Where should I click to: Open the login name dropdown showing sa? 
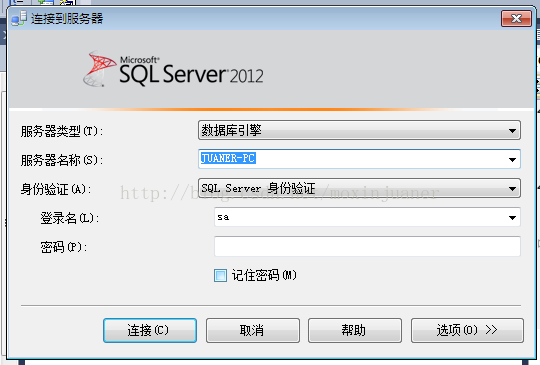point(512,217)
